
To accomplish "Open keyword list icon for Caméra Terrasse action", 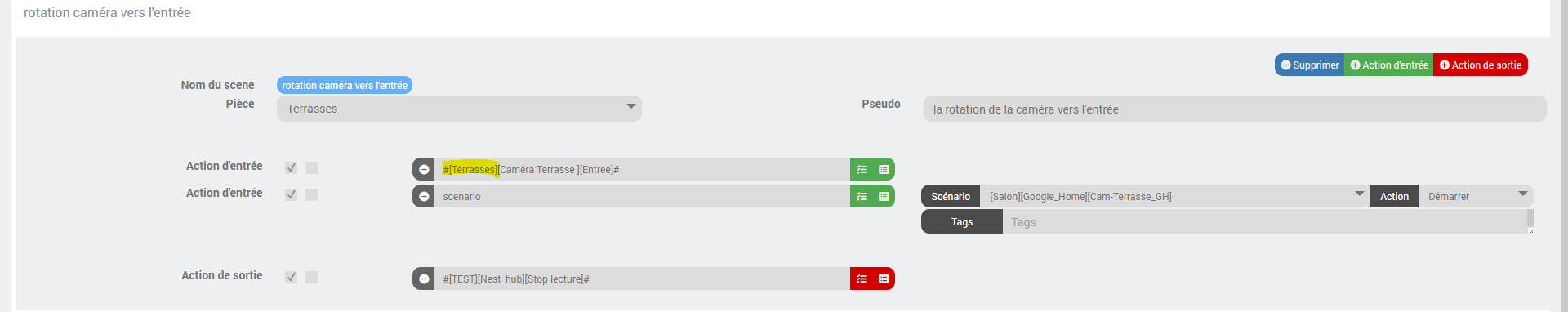I will [x=862, y=169].
